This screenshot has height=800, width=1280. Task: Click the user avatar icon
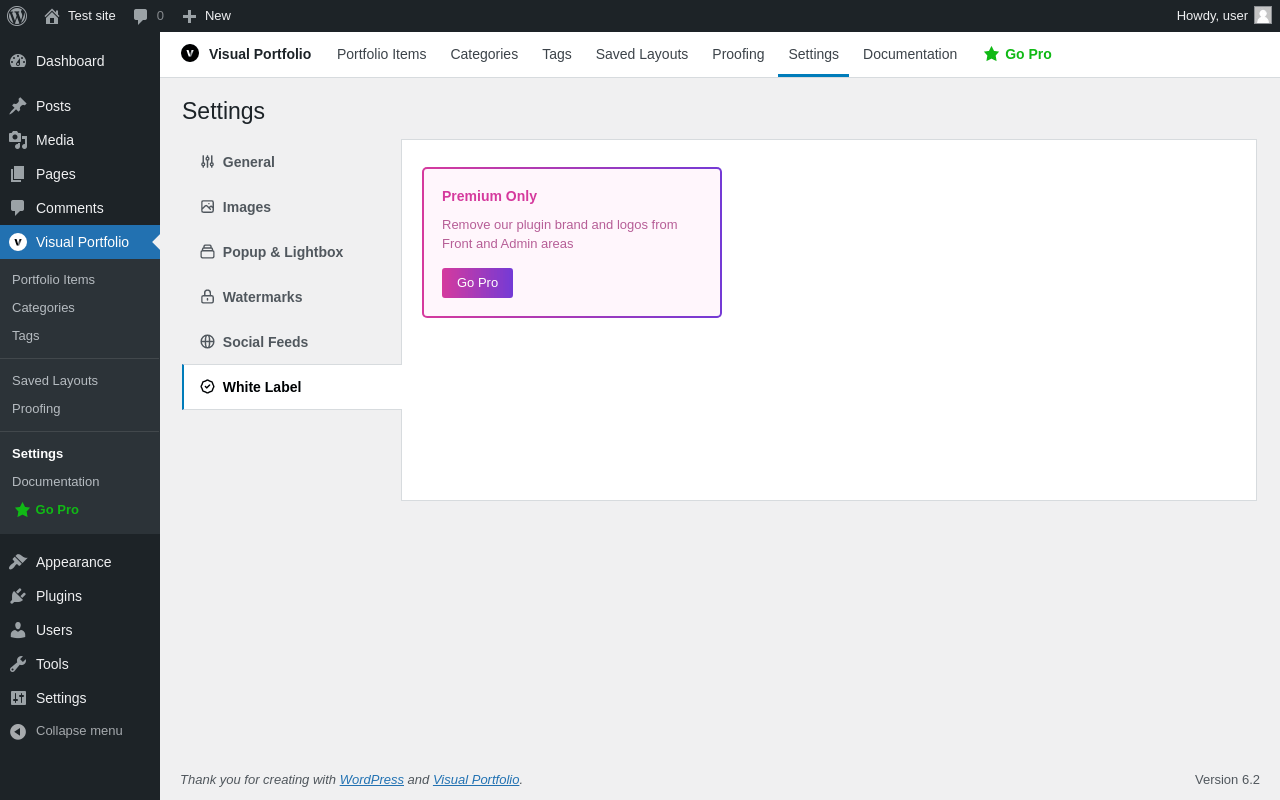pos(1263,15)
